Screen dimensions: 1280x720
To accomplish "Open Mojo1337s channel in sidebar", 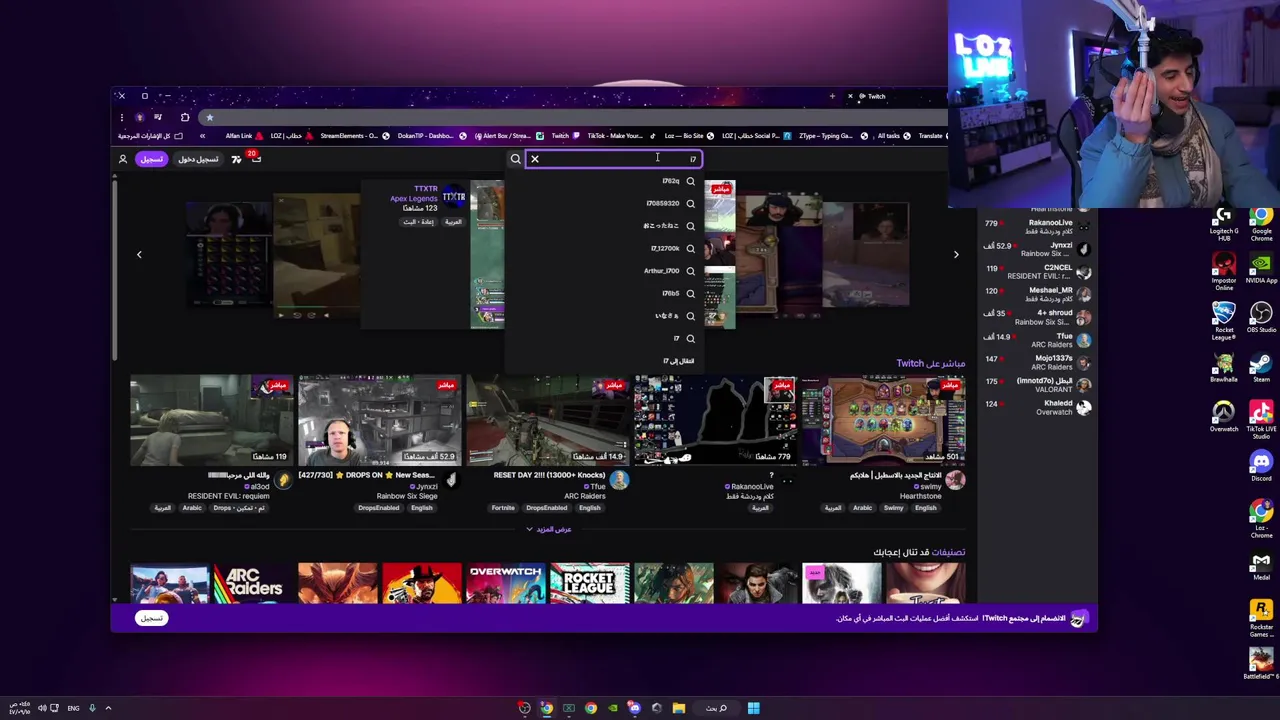I will [x=1037, y=362].
